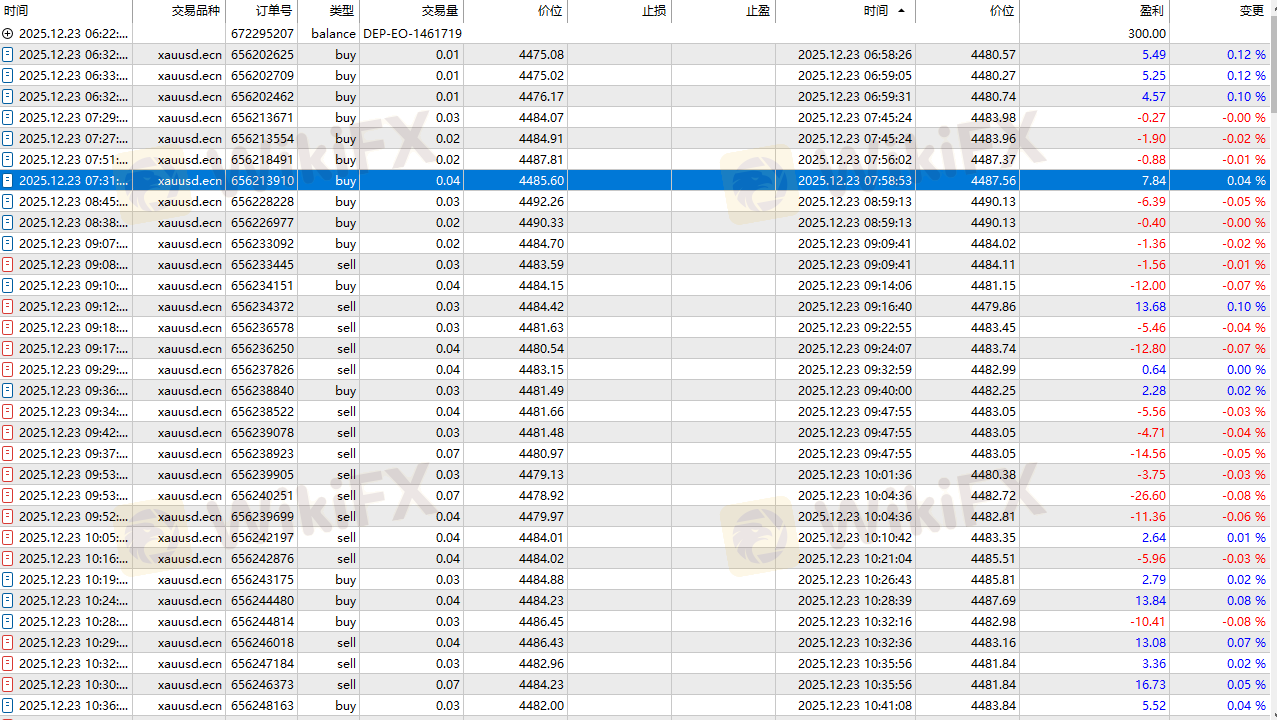Click the buy icon for order 656202625
The width and height of the screenshot is (1277, 720).
point(8,54)
